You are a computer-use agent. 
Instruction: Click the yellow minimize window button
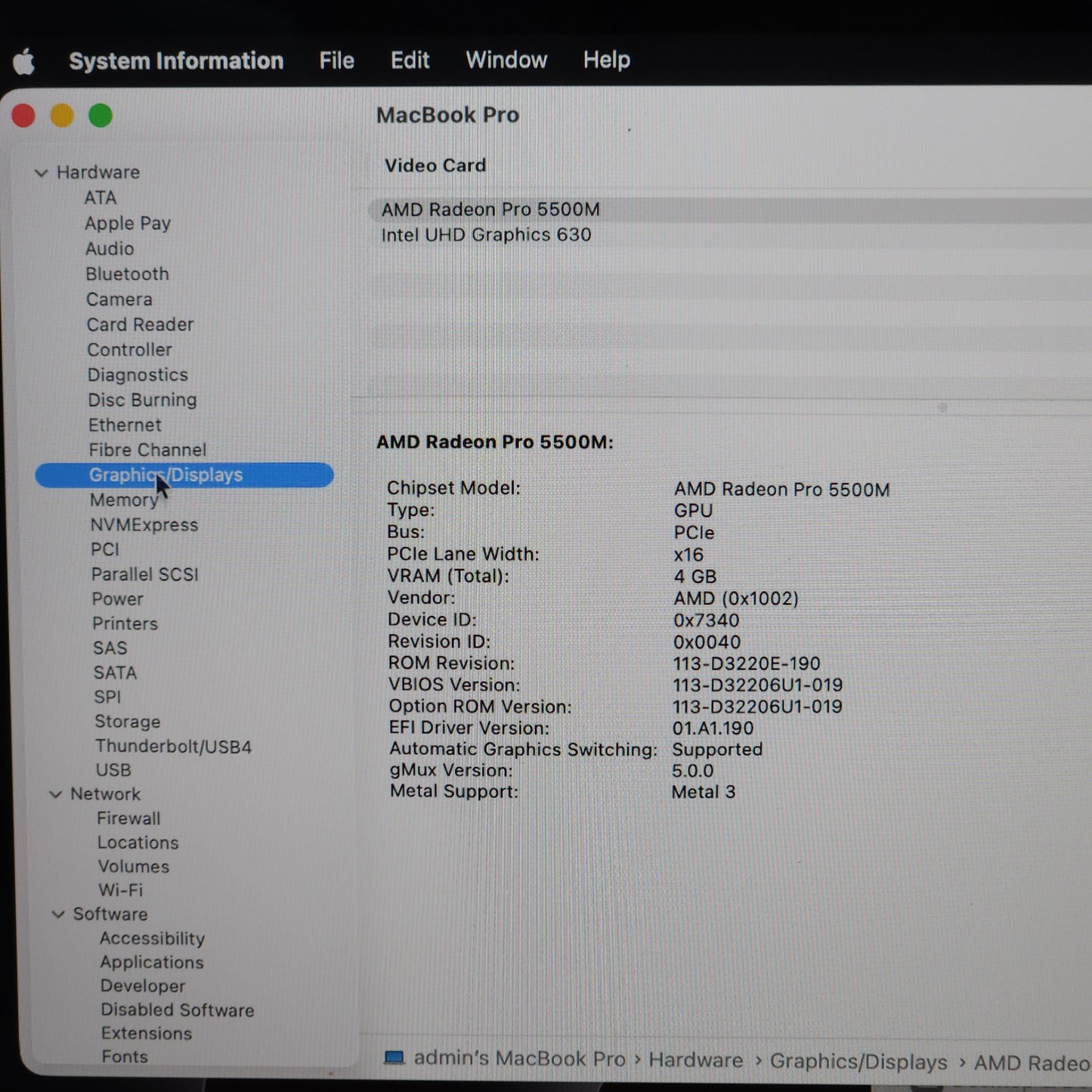coord(62,116)
